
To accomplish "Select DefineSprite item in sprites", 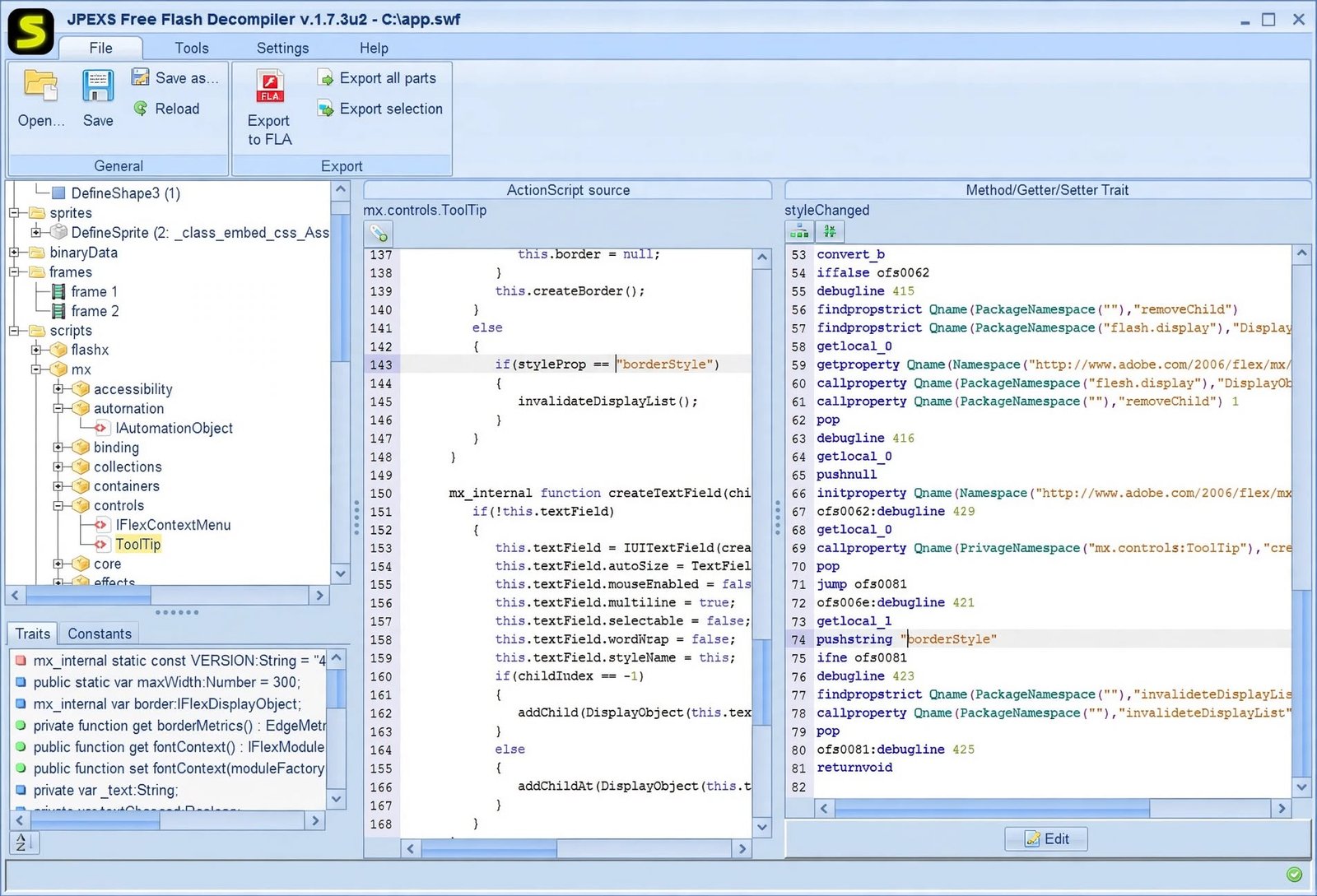I will (x=190, y=233).
